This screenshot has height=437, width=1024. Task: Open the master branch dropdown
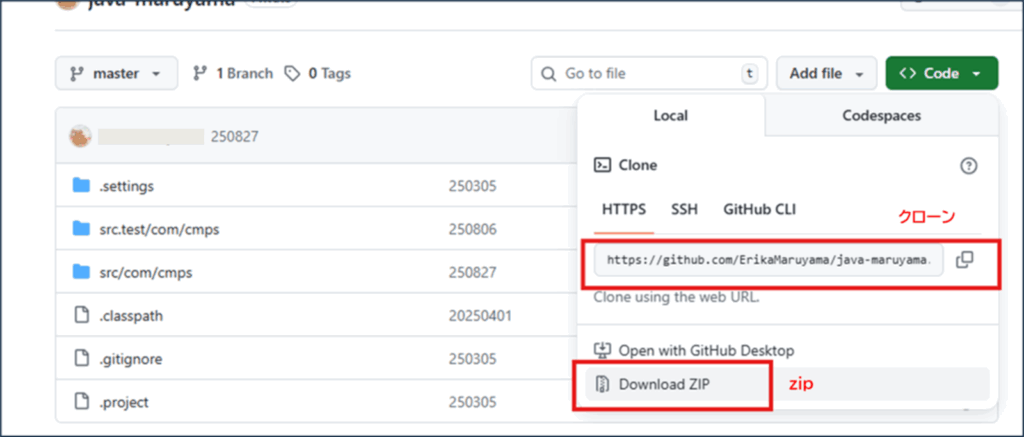116,73
